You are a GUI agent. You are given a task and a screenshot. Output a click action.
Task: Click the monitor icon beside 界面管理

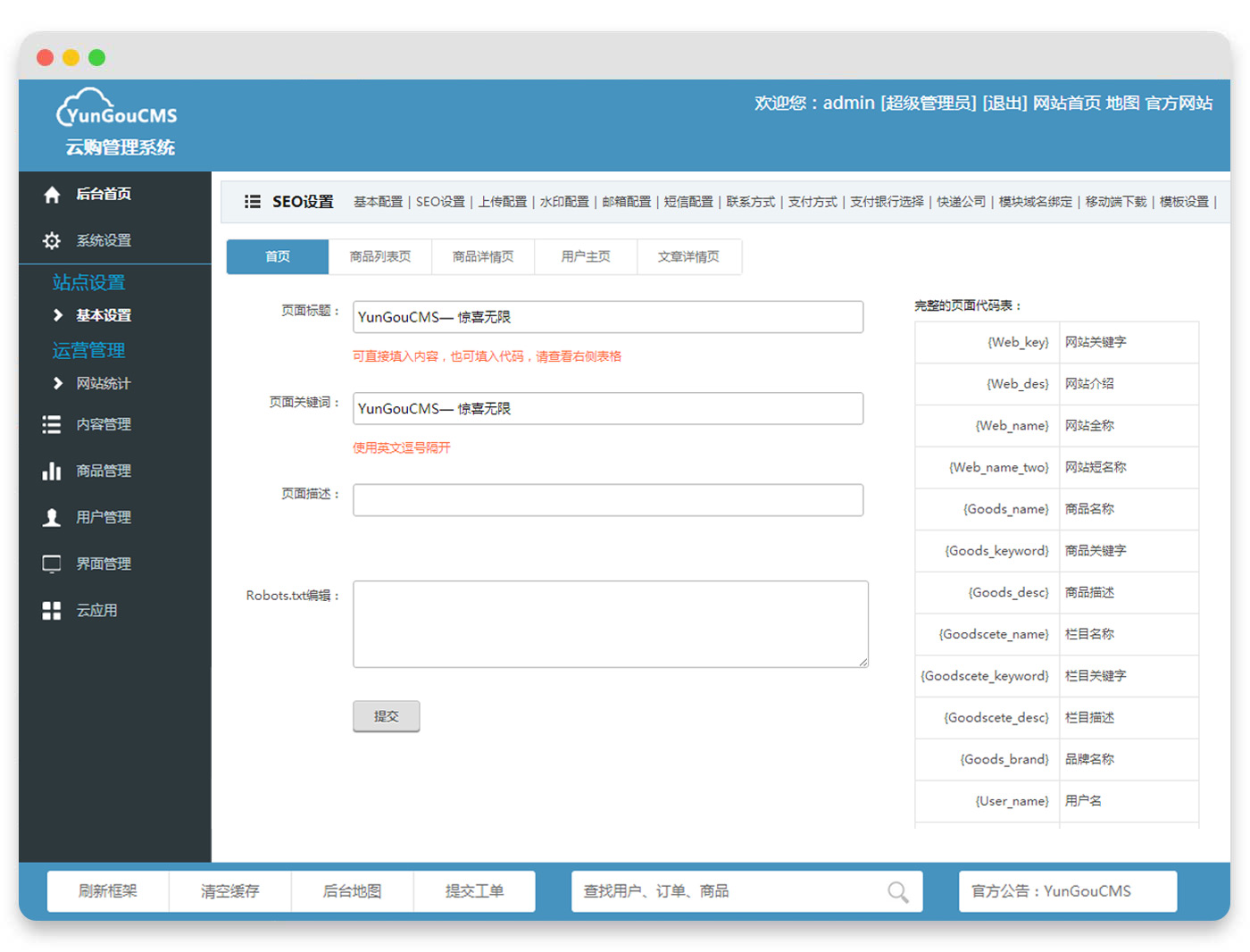pyautogui.click(x=52, y=564)
